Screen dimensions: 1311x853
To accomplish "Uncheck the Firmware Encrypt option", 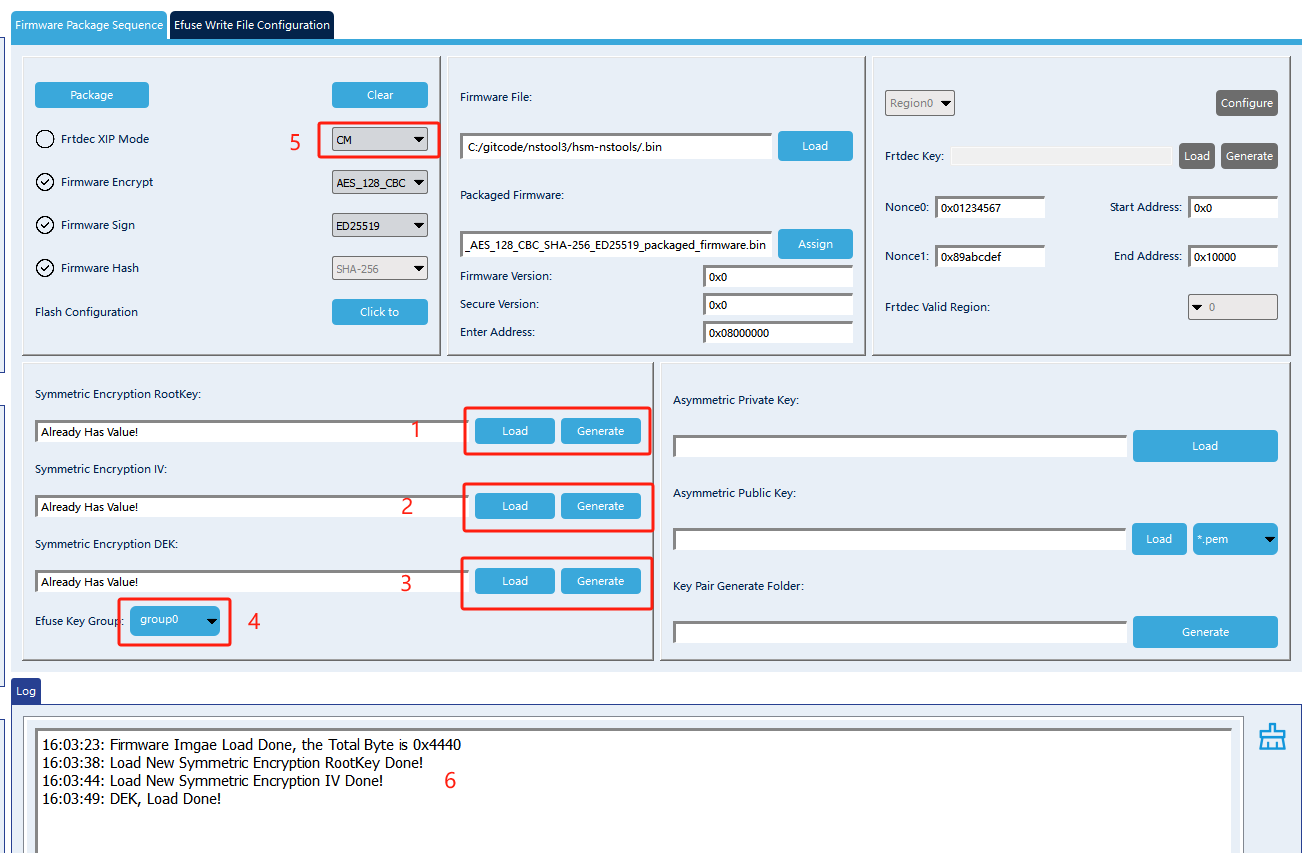I will point(45,182).
